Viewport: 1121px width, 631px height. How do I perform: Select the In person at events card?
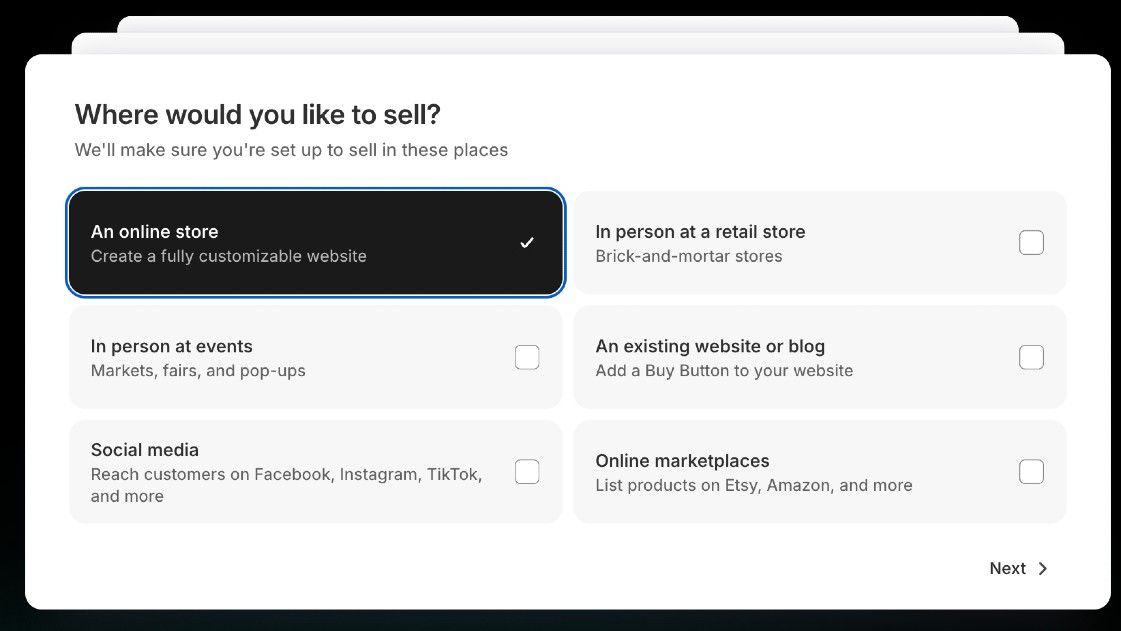315,357
